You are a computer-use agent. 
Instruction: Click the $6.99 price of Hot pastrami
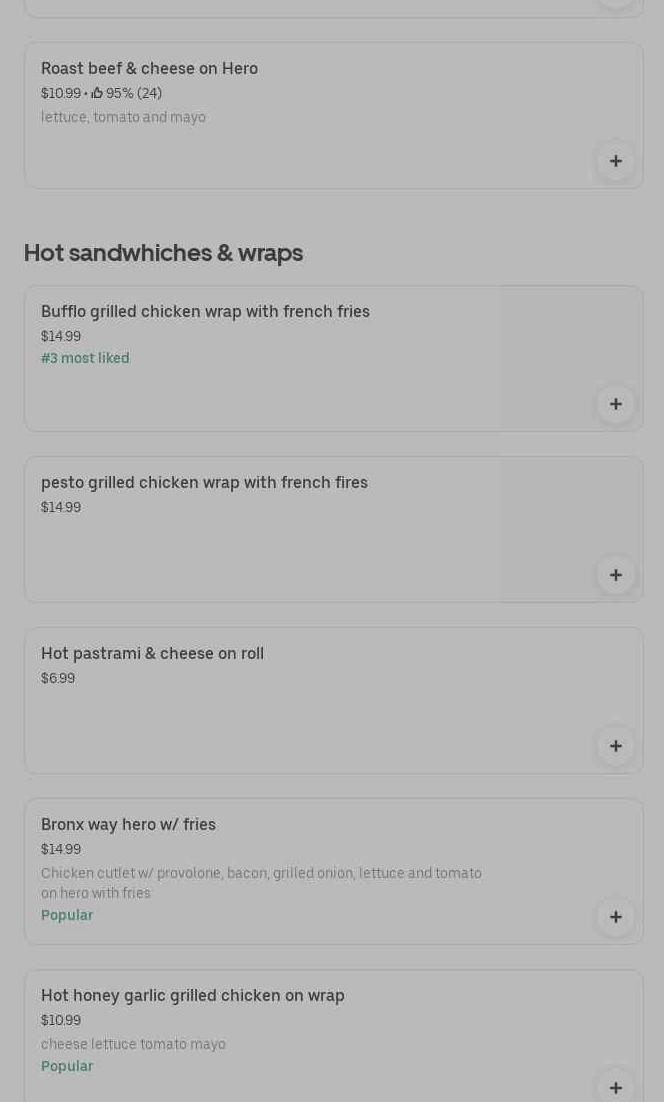coord(58,678)
